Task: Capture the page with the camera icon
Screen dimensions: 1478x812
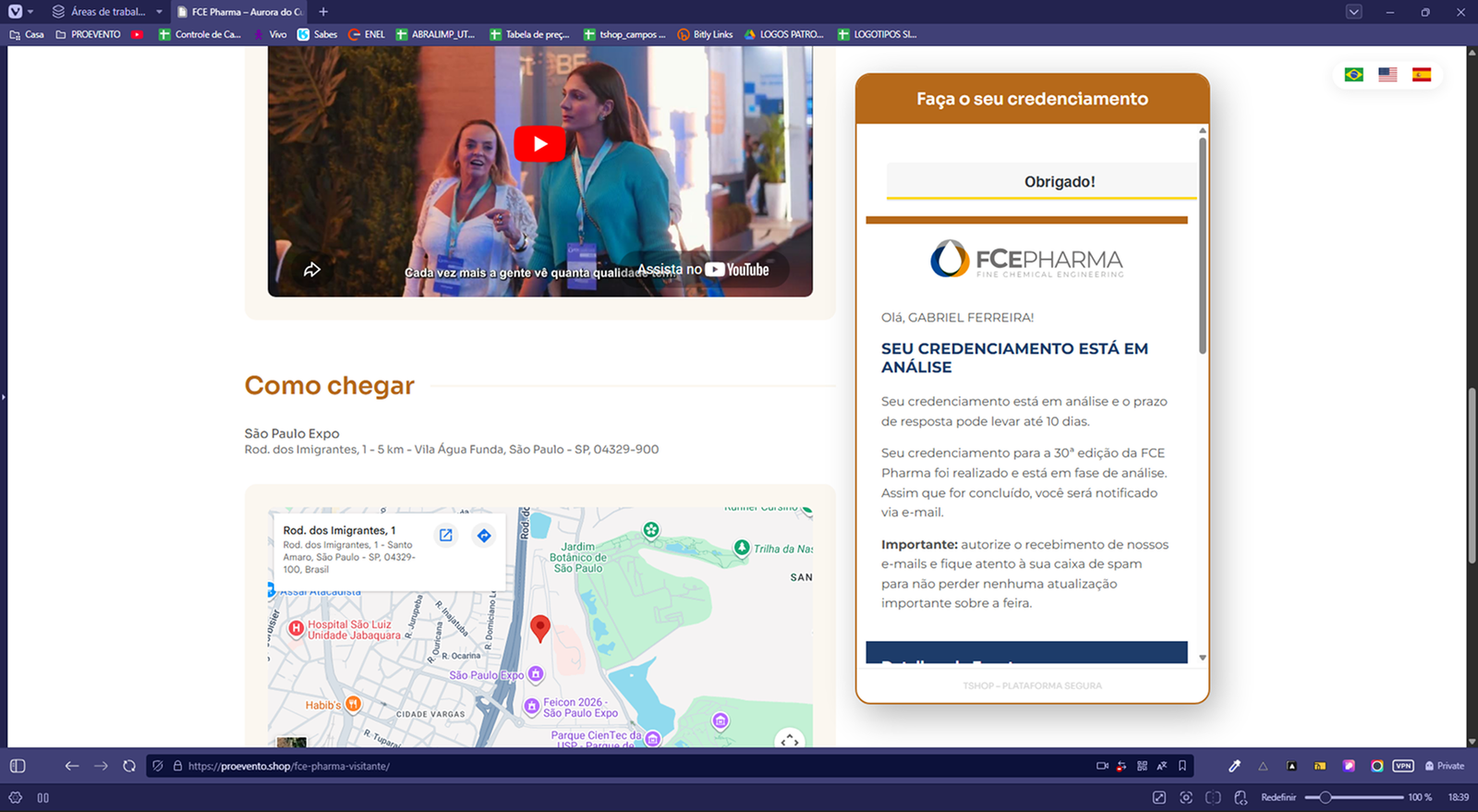Action: pyautogui.click(x=1186, y=797)
